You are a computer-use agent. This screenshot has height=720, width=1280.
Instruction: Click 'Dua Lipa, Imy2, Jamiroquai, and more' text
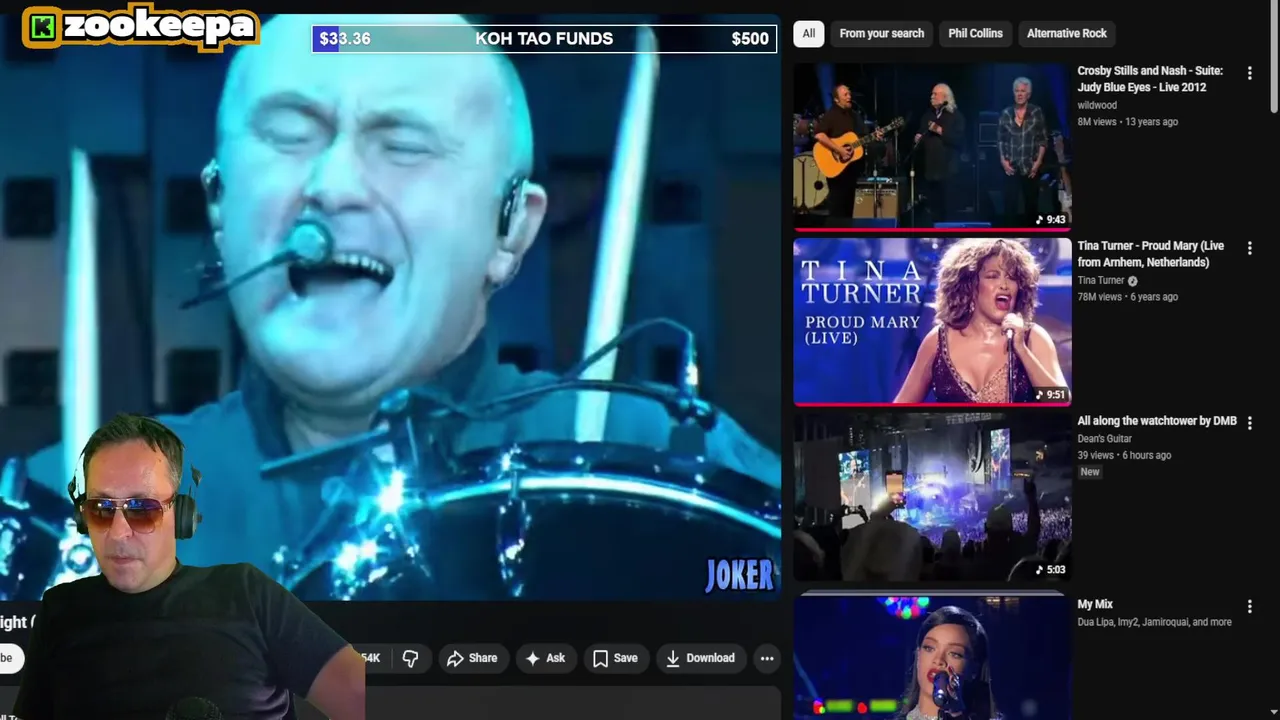pyautogui.click(x=1154, y=622)
